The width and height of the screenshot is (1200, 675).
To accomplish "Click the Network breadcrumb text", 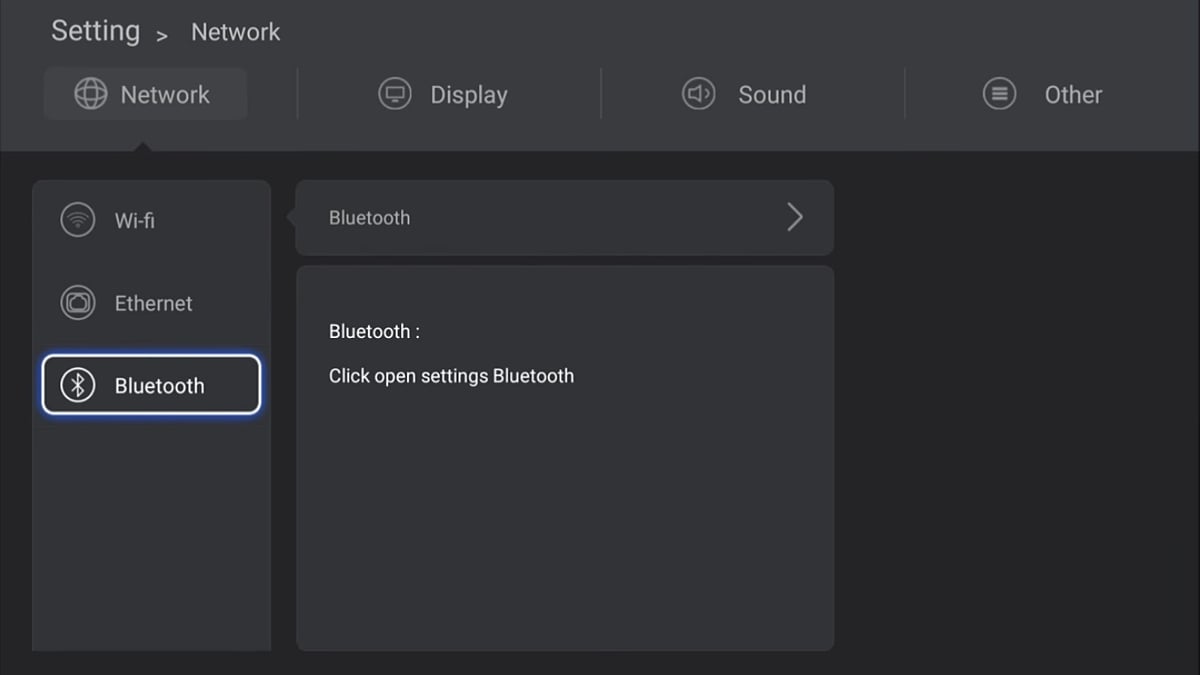I will point(236,32).
